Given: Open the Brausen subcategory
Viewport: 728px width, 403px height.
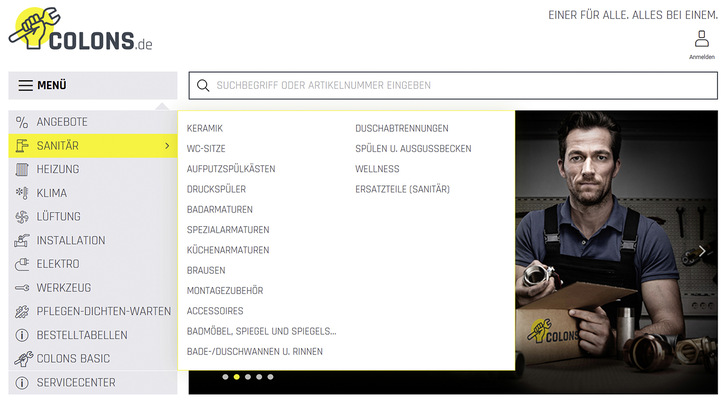Looking at the screenshot, I should pyautogui.click(x=206, y=271).
